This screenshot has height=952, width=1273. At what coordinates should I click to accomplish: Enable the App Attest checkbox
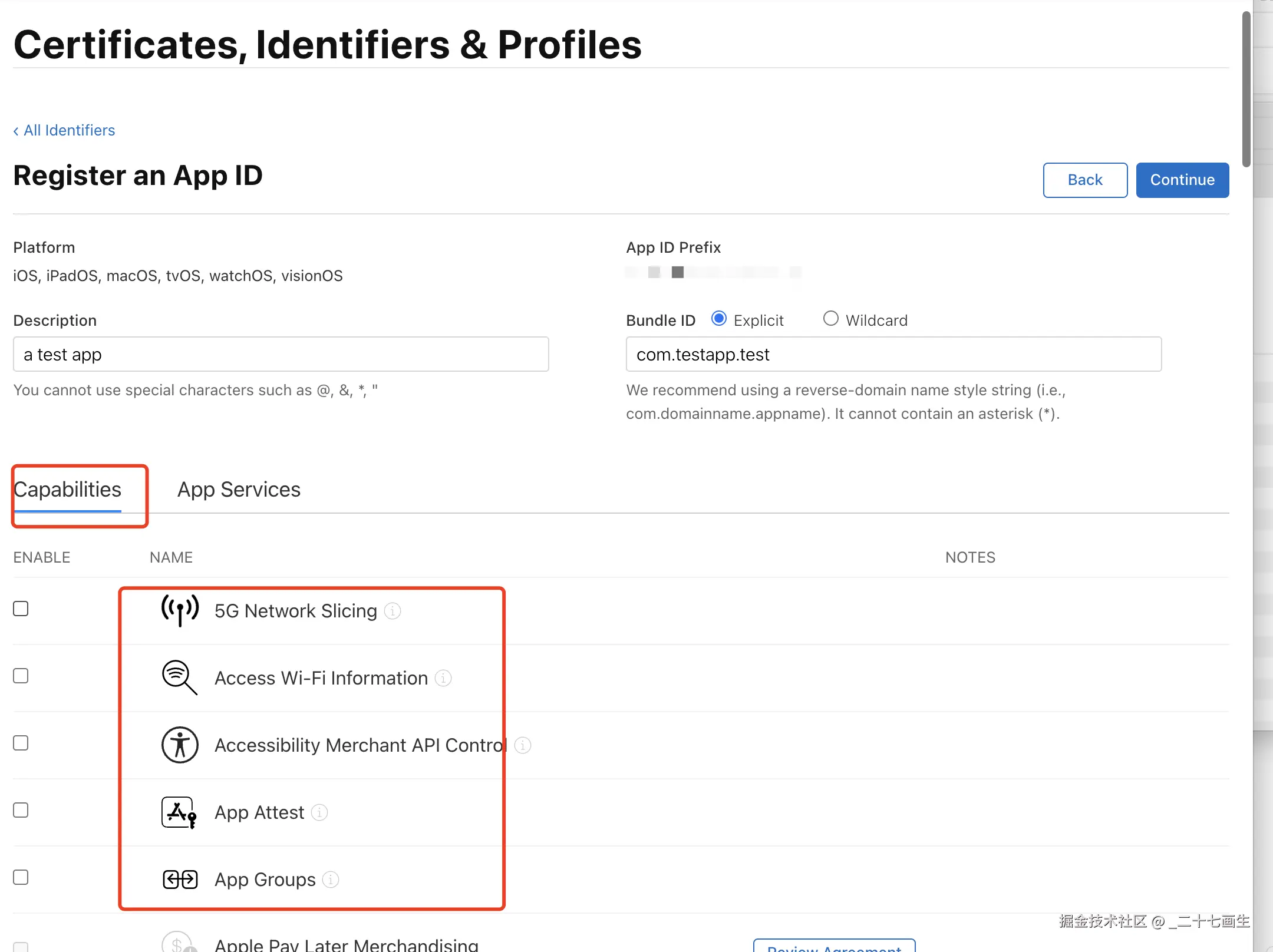pyautogui.click(x=21, y=810)
